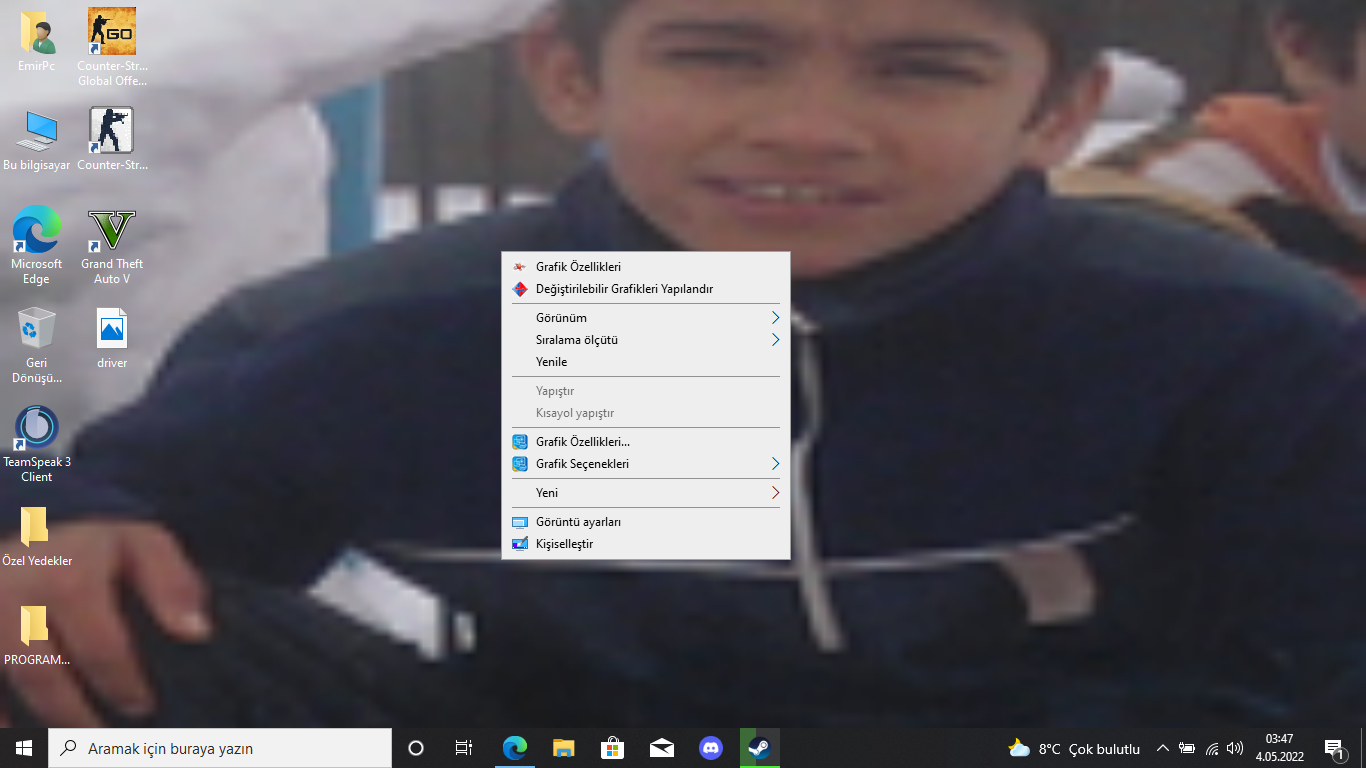Image resolution: width=1366 pixels, height=768 pixels.
Task: Select the driver image file on desktop
Action: pos(112,339)
